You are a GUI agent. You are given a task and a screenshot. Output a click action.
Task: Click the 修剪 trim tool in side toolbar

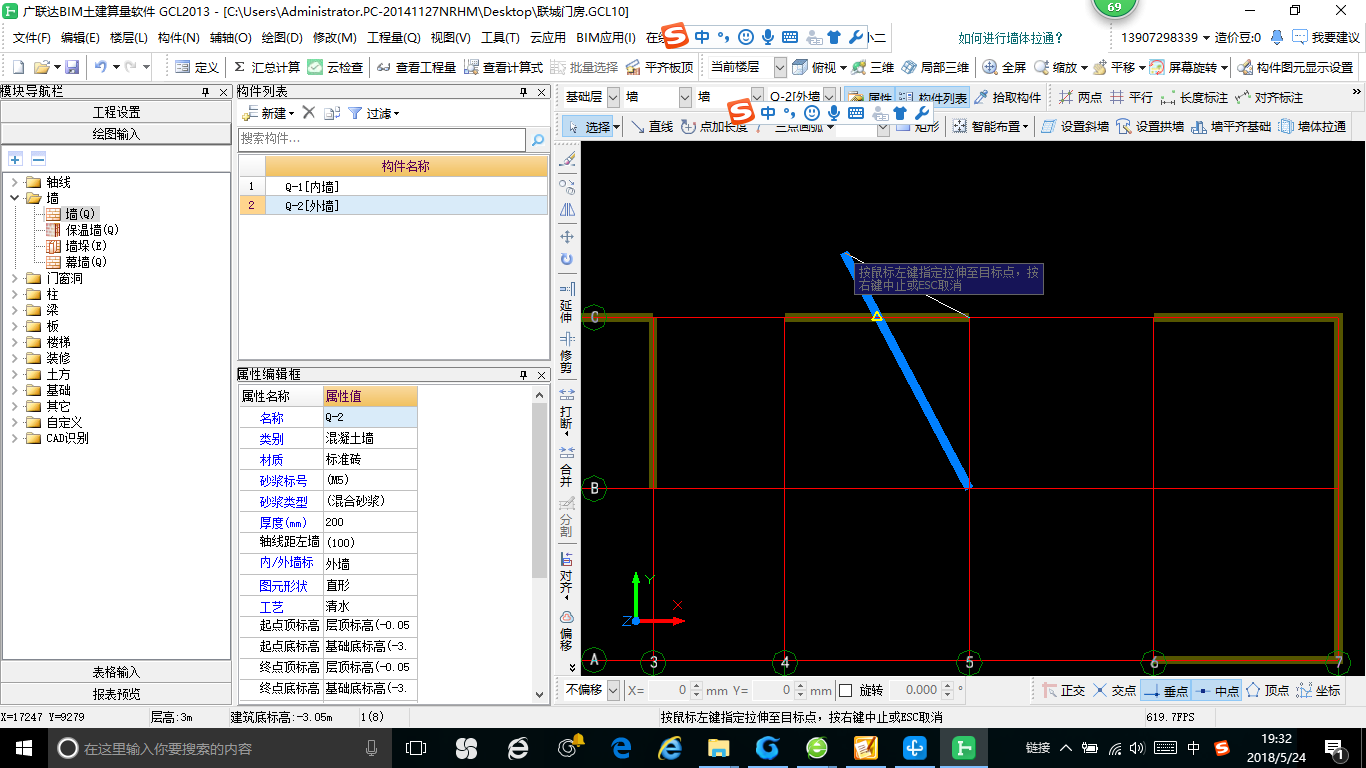point(566,353)
